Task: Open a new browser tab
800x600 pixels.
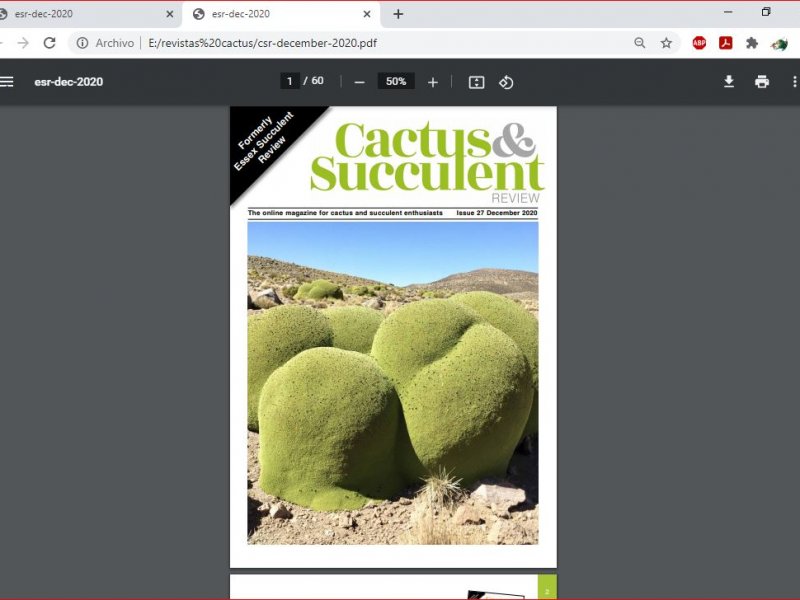Action: click(x=398, y=14)
